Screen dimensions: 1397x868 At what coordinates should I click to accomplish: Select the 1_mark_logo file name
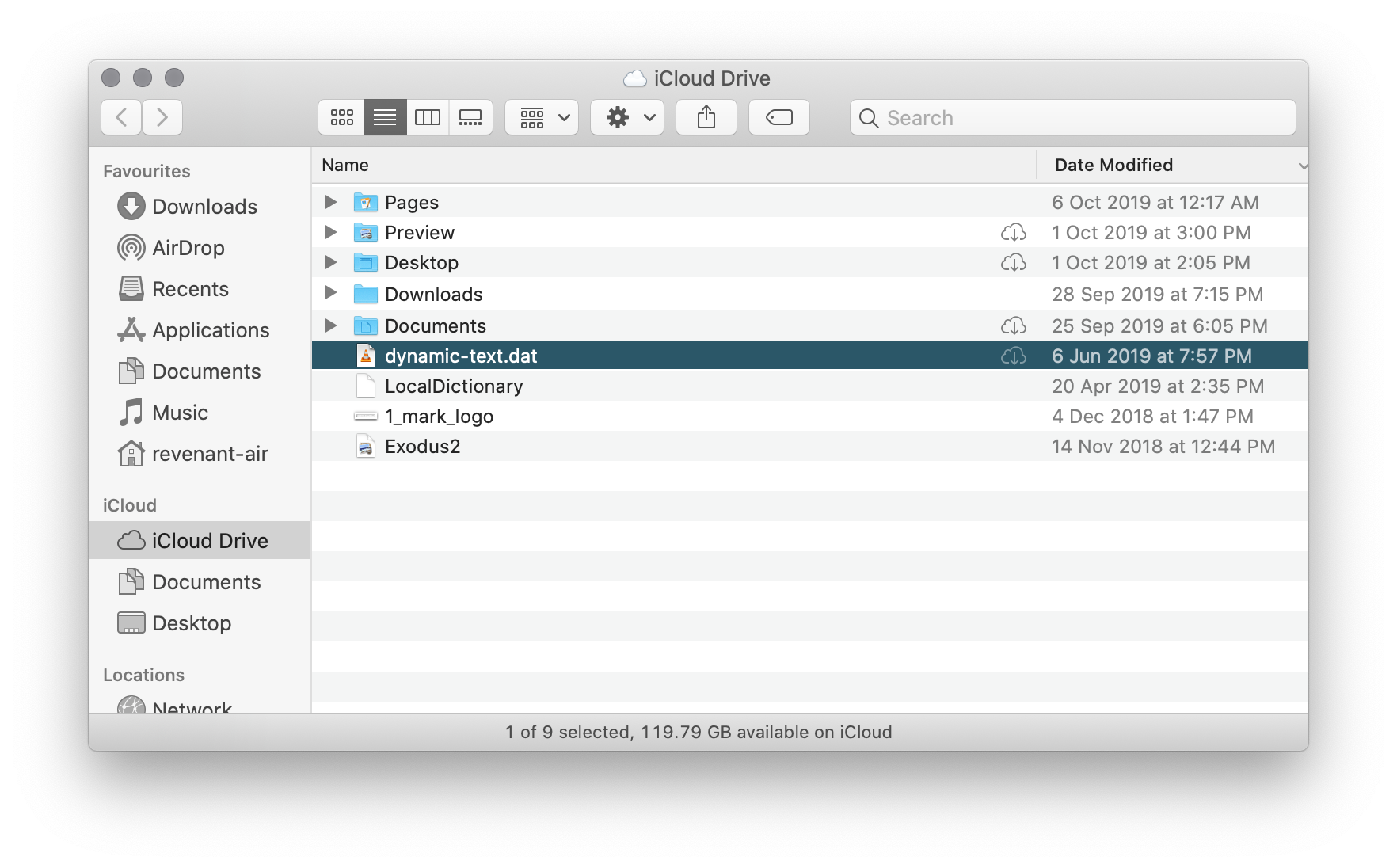[439, 417]
